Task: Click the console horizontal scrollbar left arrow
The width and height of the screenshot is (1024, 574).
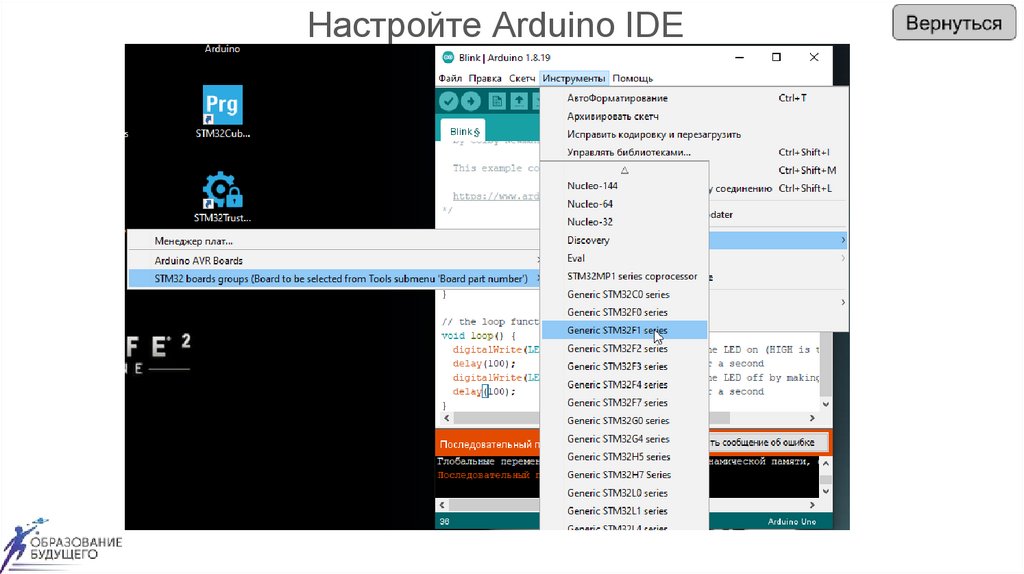Action: click(442, 505)
